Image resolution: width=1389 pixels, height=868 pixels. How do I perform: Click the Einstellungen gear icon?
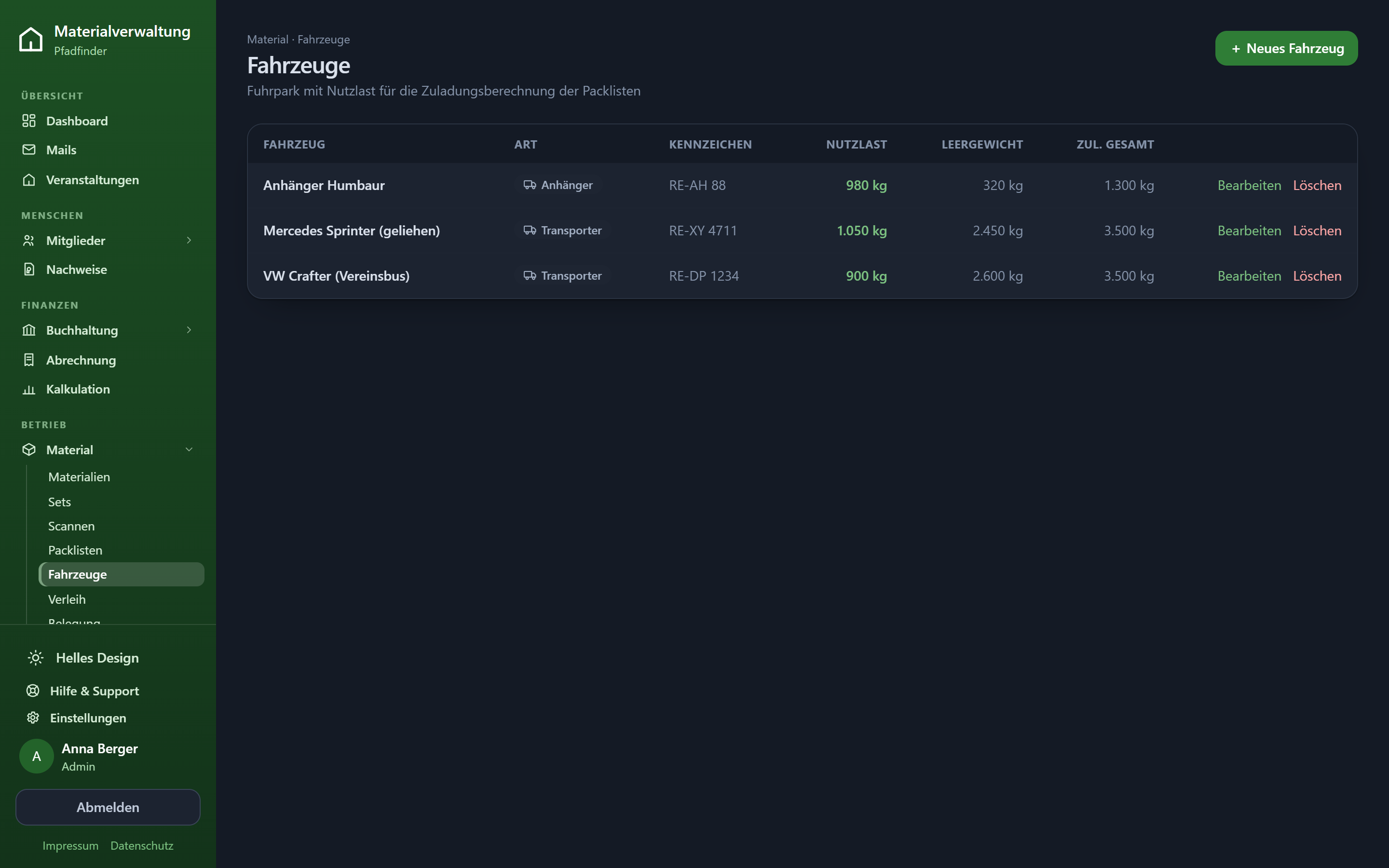click(33, 718)
